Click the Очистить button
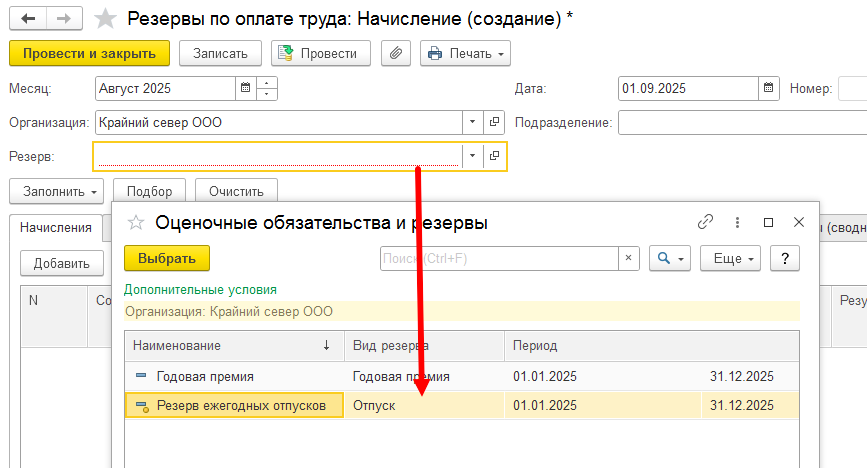This screenshot has width=867, height=468. (x=236, y=191)
